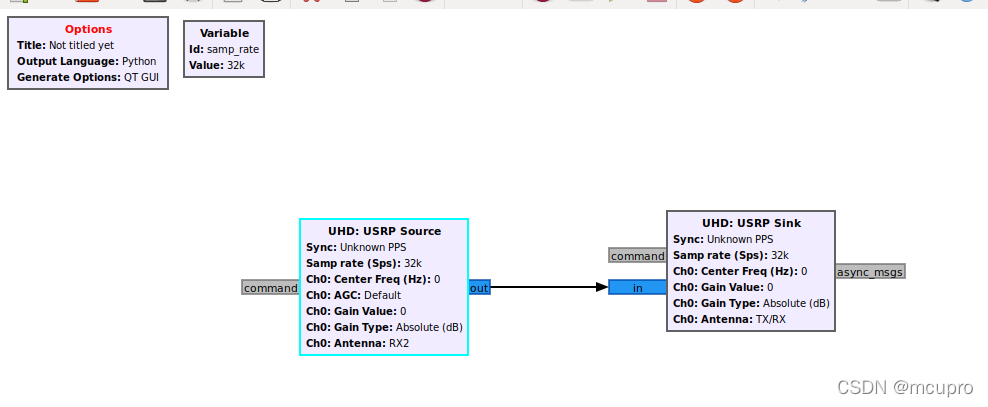Click 'Samp rate (Sps): 32k' in USRP Source
This screenshot has height=407, width=988.
(x=364, y=263)
